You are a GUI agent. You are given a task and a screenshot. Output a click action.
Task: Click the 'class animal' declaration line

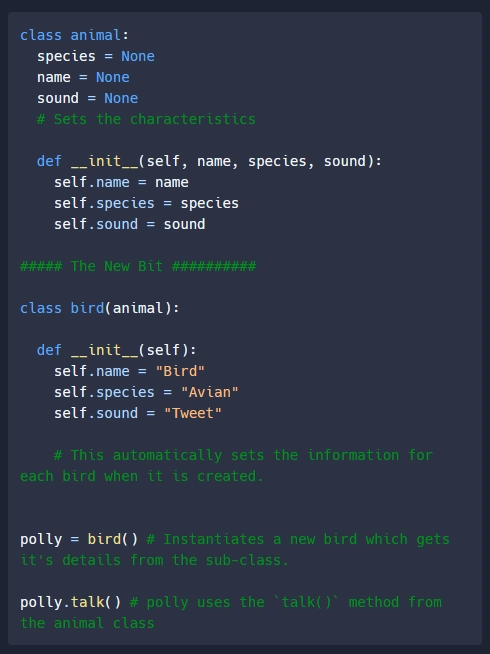[75, 35]
